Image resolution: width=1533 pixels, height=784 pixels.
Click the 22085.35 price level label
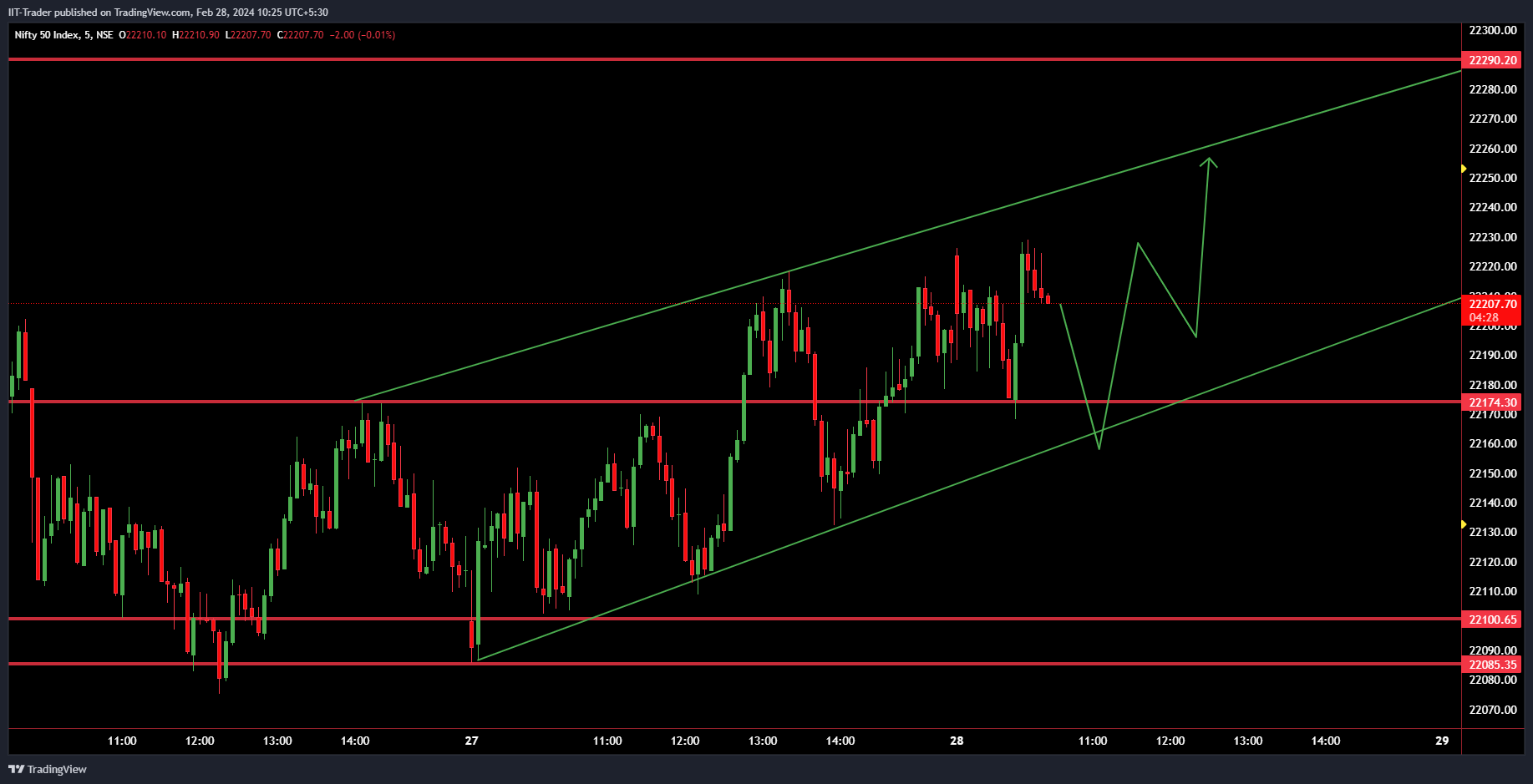(x=1491, y=665)
